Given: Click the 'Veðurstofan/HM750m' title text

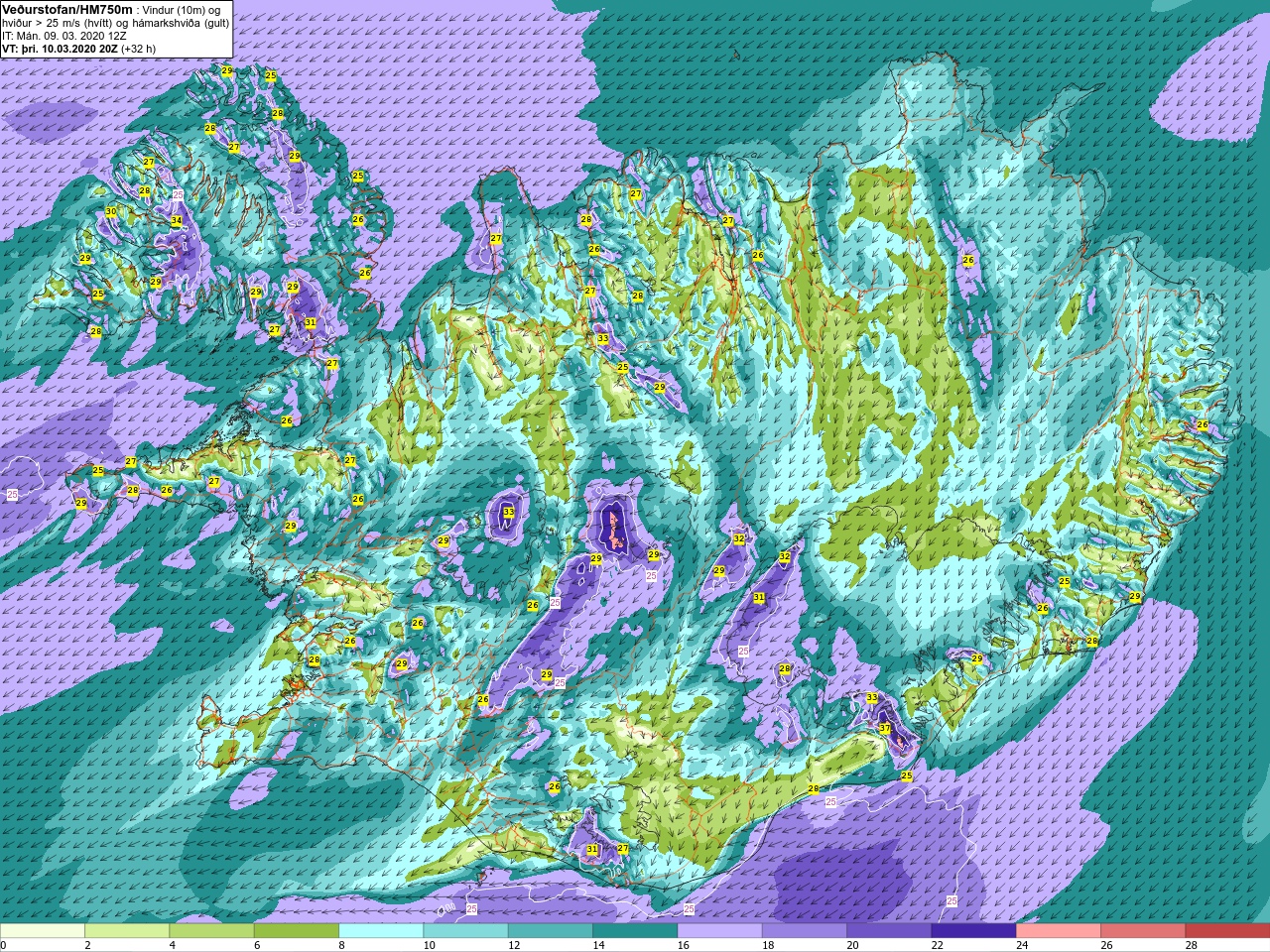Looking at the screenshot, I should tap(67, 9).
